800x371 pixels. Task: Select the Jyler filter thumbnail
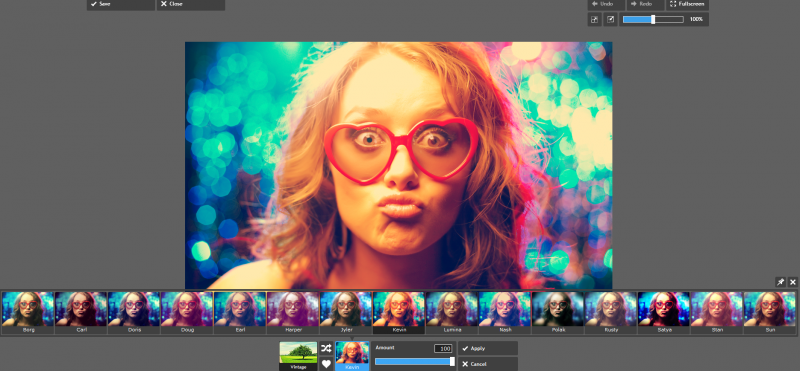click(x=346, y=313)
